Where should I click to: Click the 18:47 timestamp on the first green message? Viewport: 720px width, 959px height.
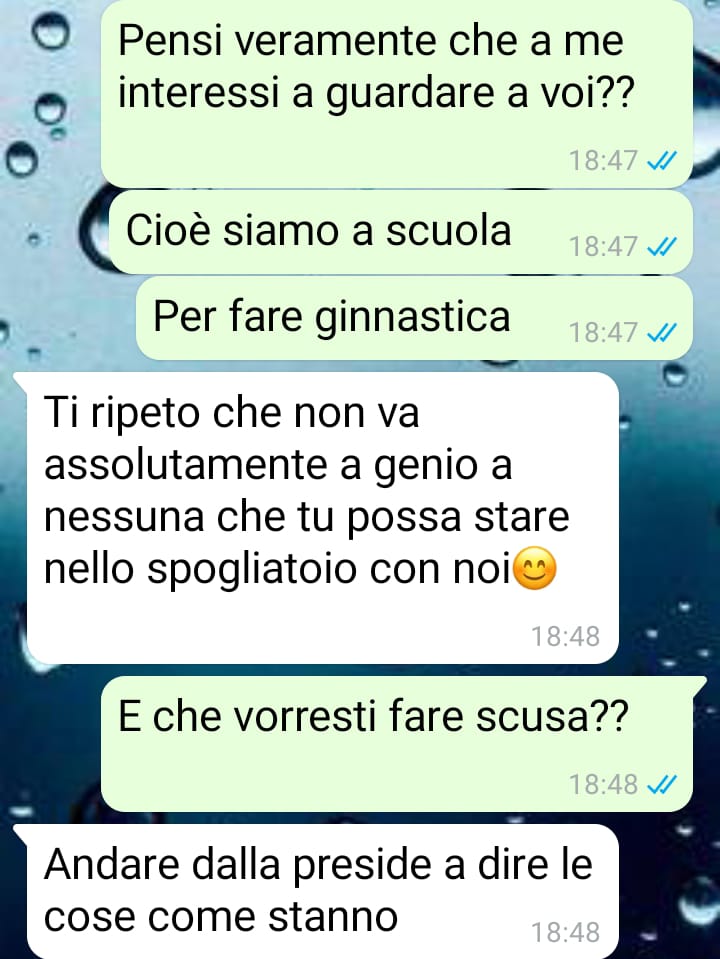[x=603, y=161]
